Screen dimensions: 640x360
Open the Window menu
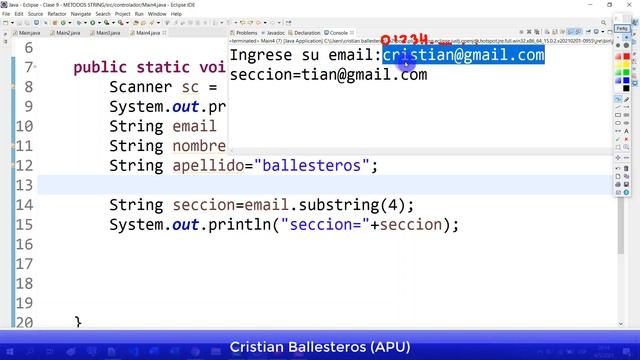click(157, 14)
